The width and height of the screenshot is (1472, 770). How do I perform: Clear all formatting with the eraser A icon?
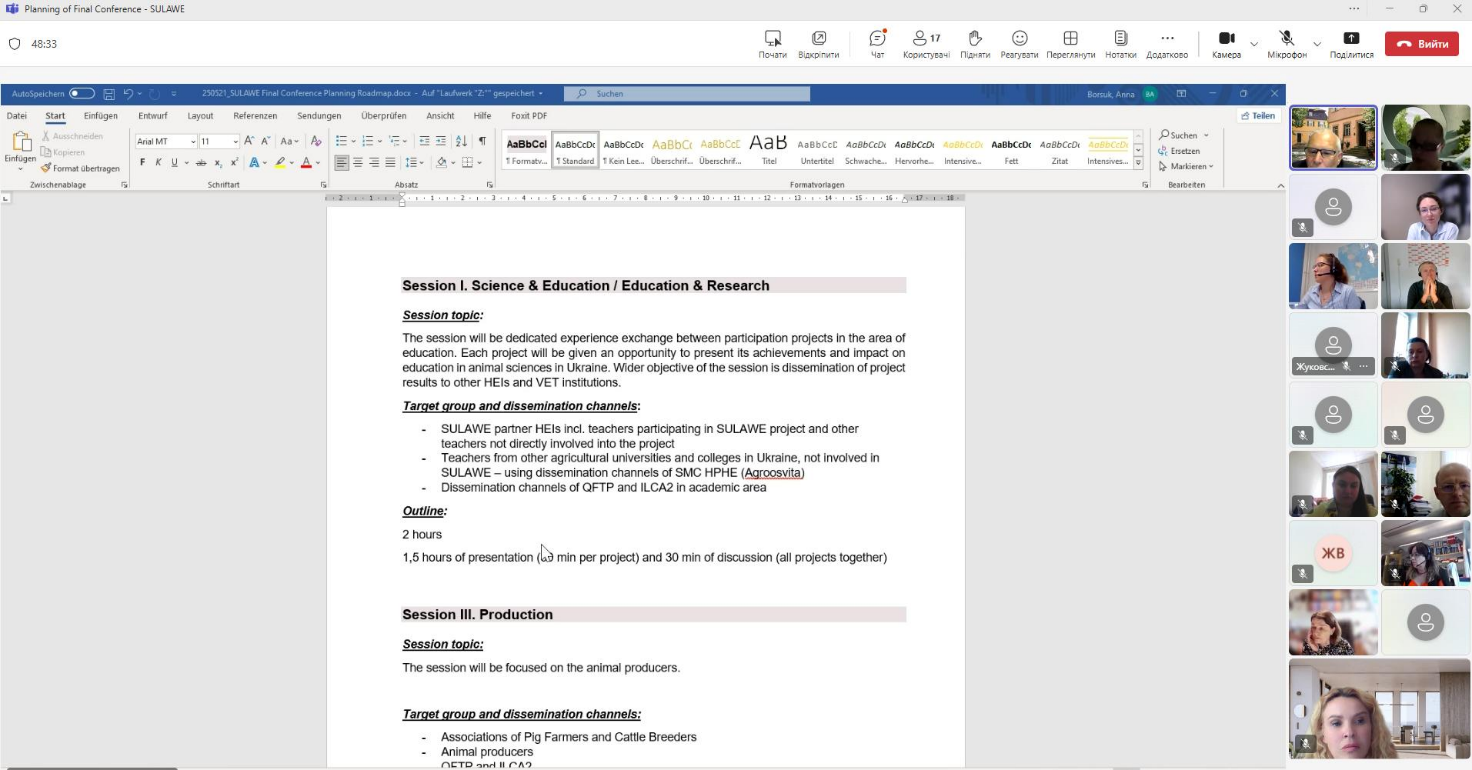click(x=316, y=141)
